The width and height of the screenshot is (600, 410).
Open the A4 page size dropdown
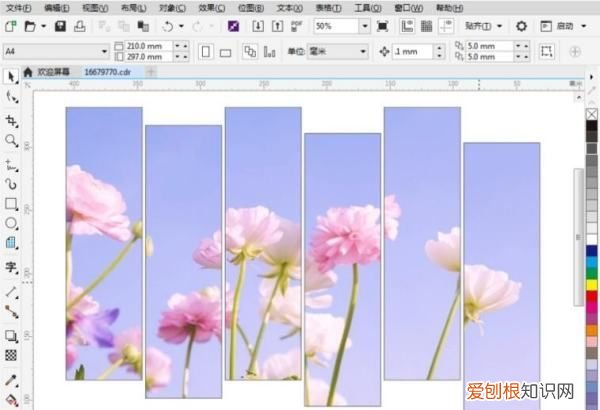104,51
